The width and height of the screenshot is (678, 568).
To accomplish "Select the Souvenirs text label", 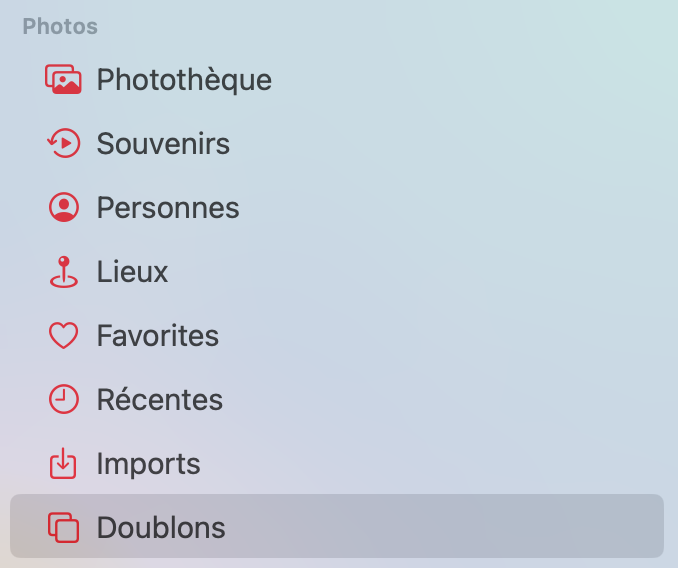I will pyautogui.click(x=163, y=144).
